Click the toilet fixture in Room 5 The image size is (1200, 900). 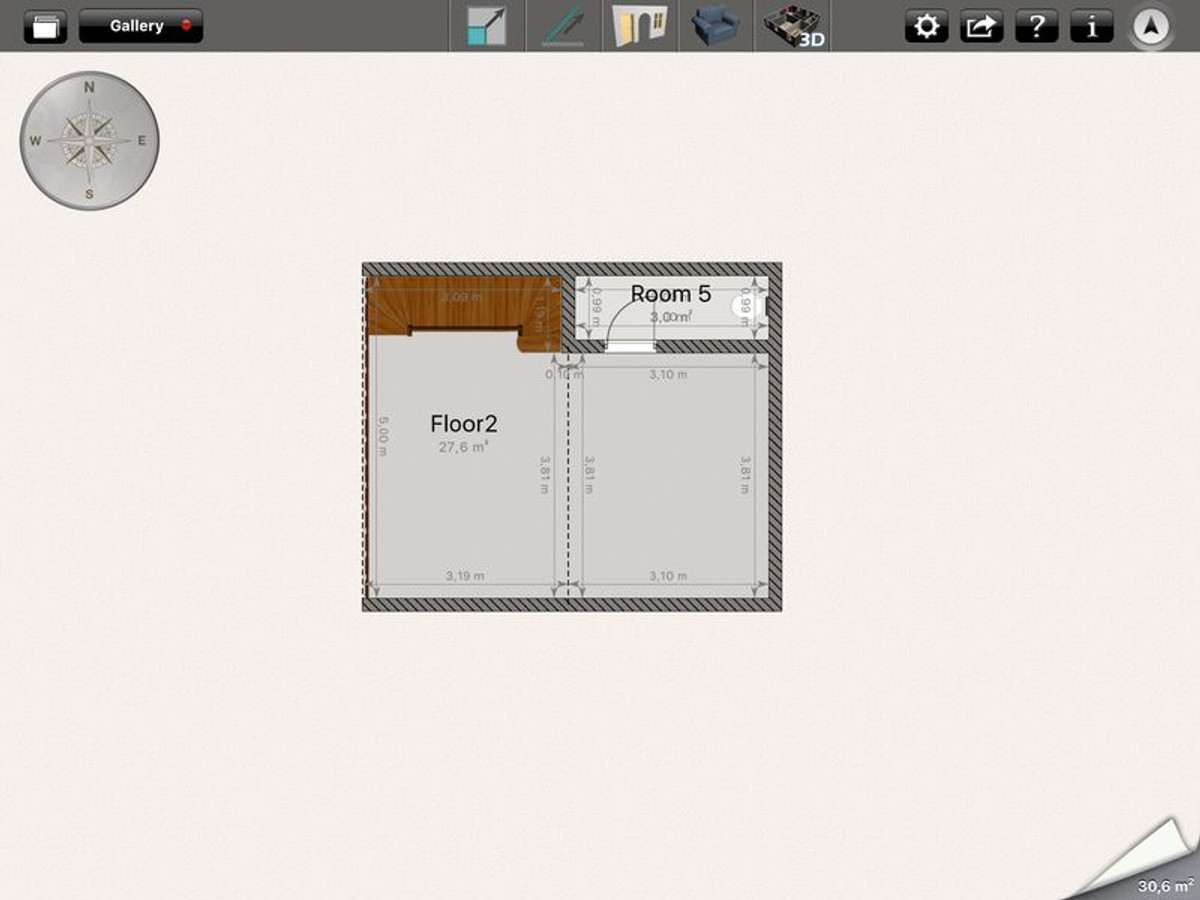pos(745,307)
